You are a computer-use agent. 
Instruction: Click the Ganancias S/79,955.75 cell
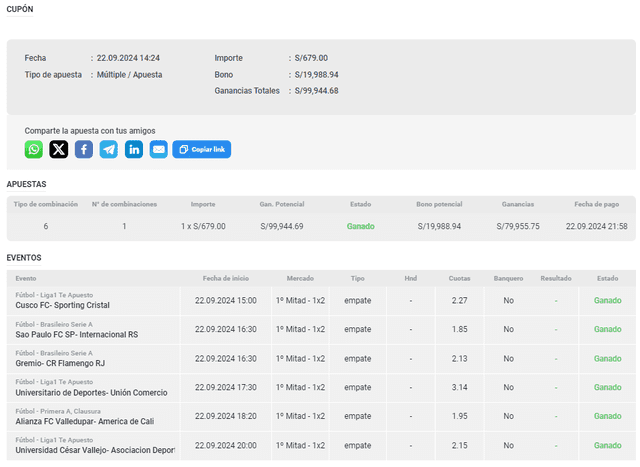pos(518,226)
